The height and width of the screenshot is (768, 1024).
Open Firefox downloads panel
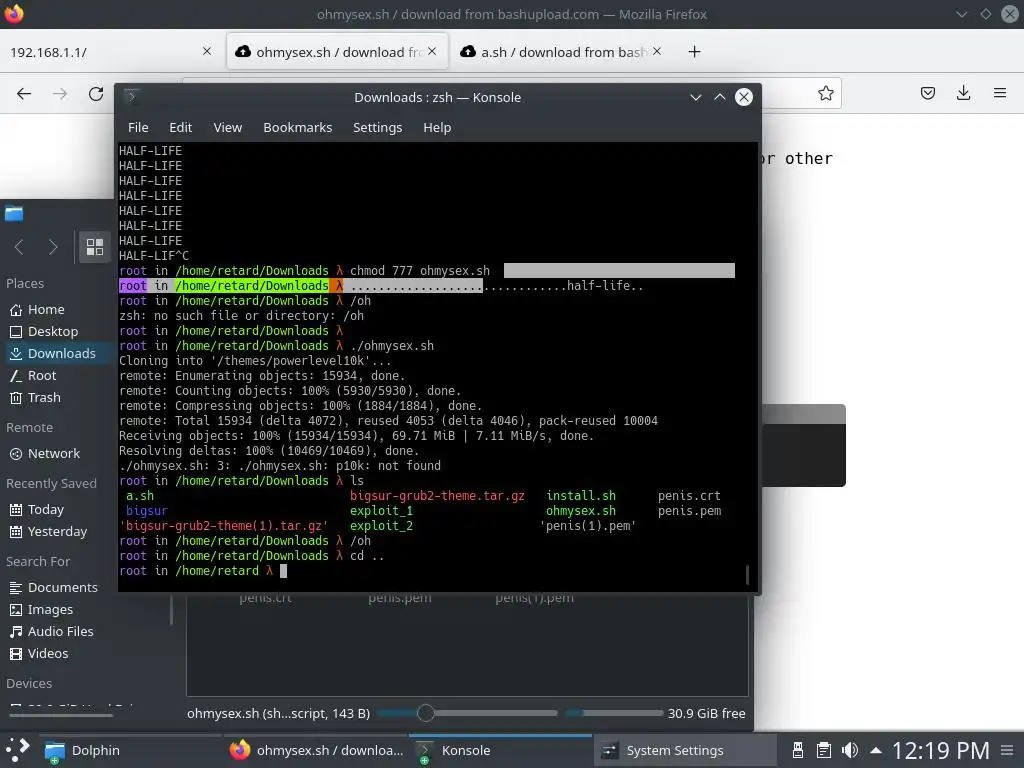[963, 93]
